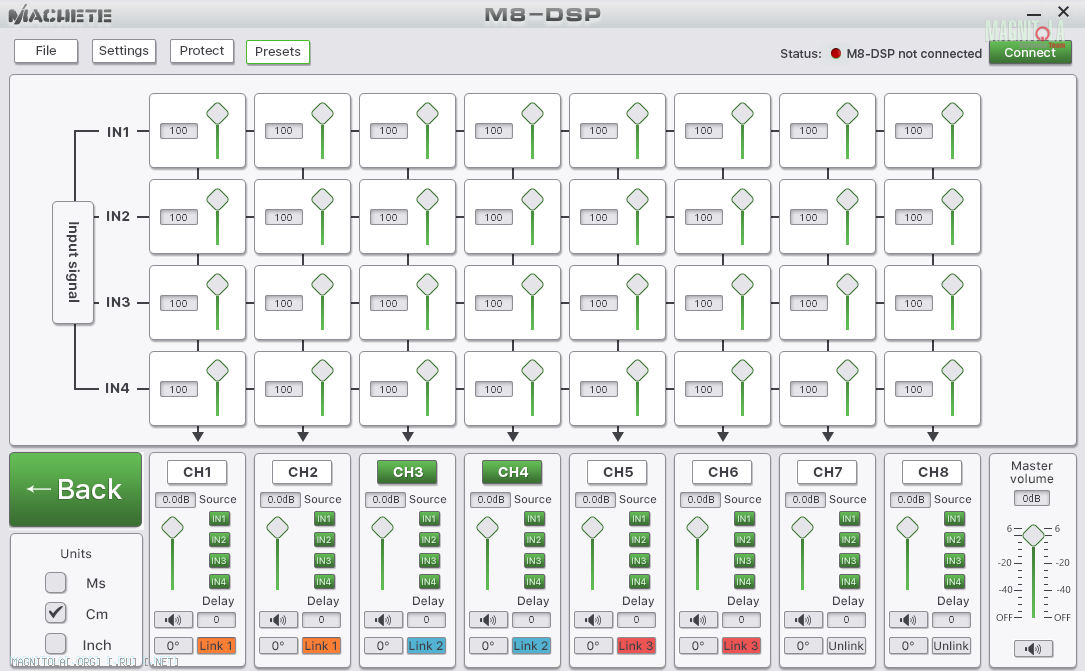Mute the CH7 output speaker icon

coord(803,620)
